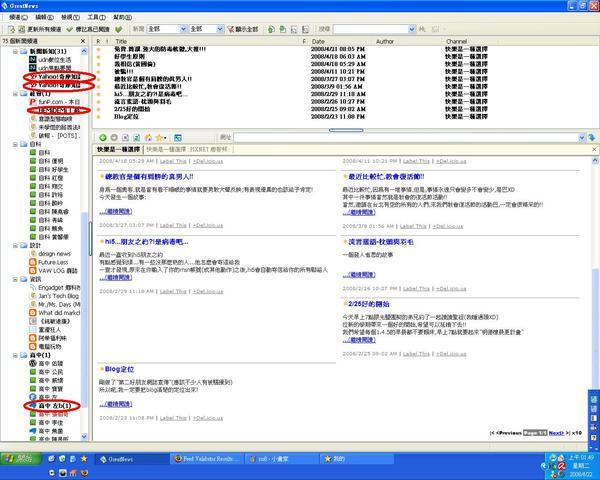Click article pane scrollbar up arrow

(x=595, y=161)
